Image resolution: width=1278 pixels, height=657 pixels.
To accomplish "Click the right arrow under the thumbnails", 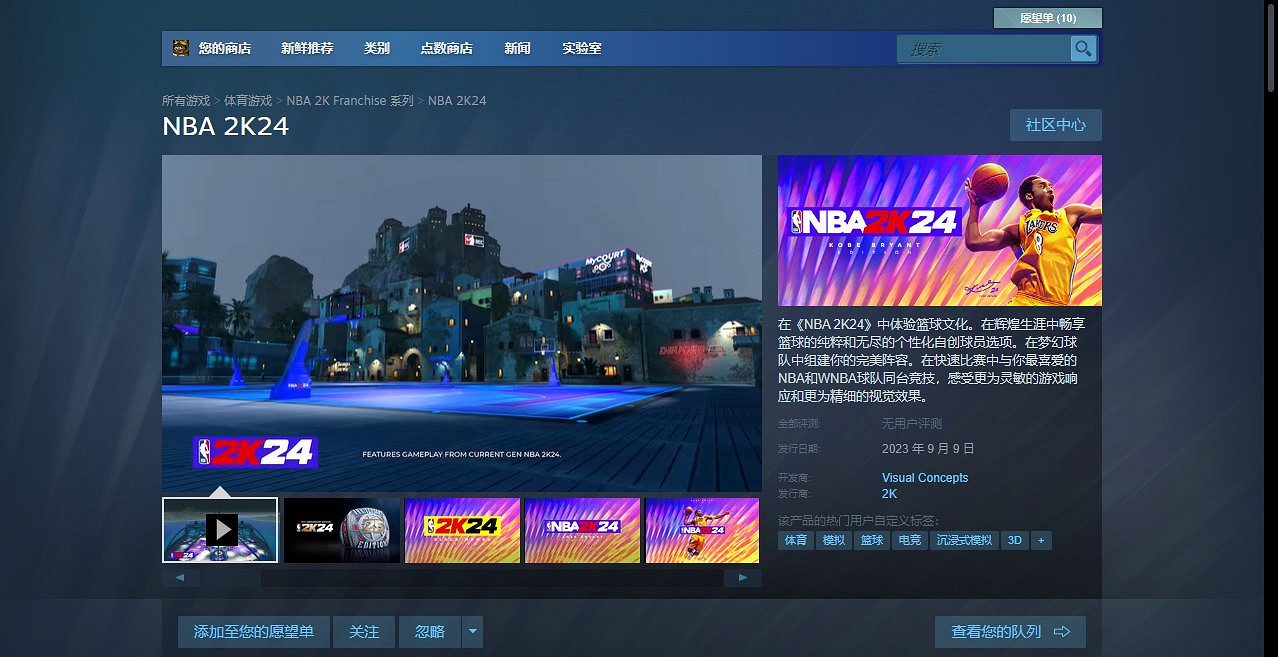I will tap(742, 577).
